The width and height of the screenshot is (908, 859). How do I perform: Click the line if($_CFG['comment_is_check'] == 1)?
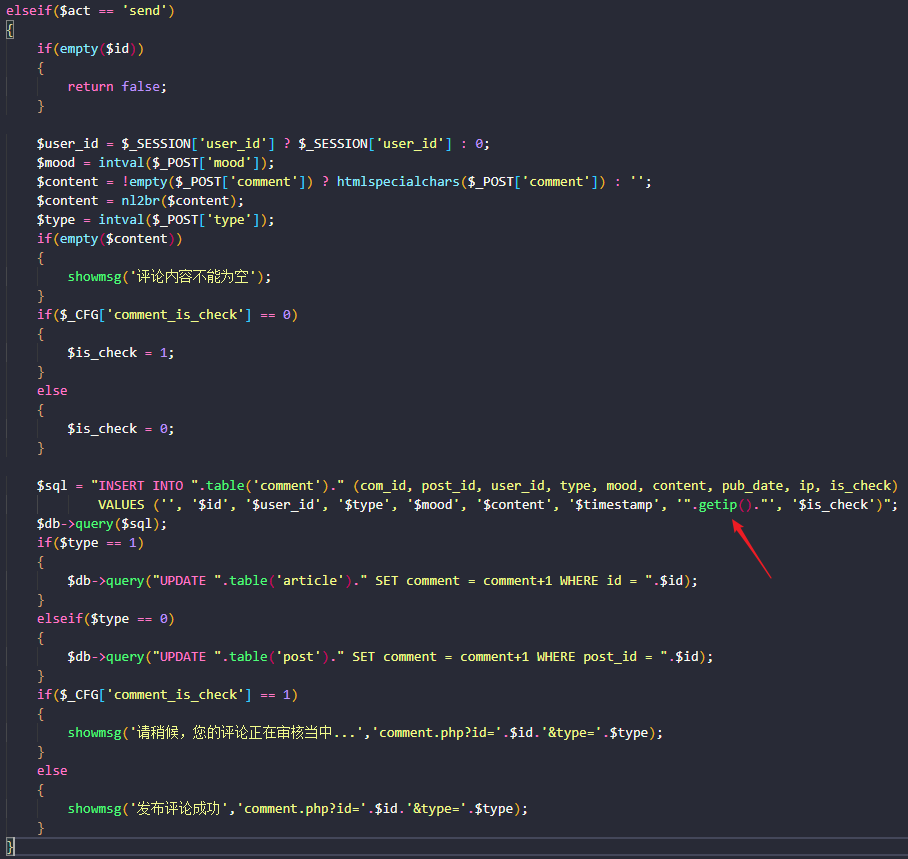[x=167, y=694]
